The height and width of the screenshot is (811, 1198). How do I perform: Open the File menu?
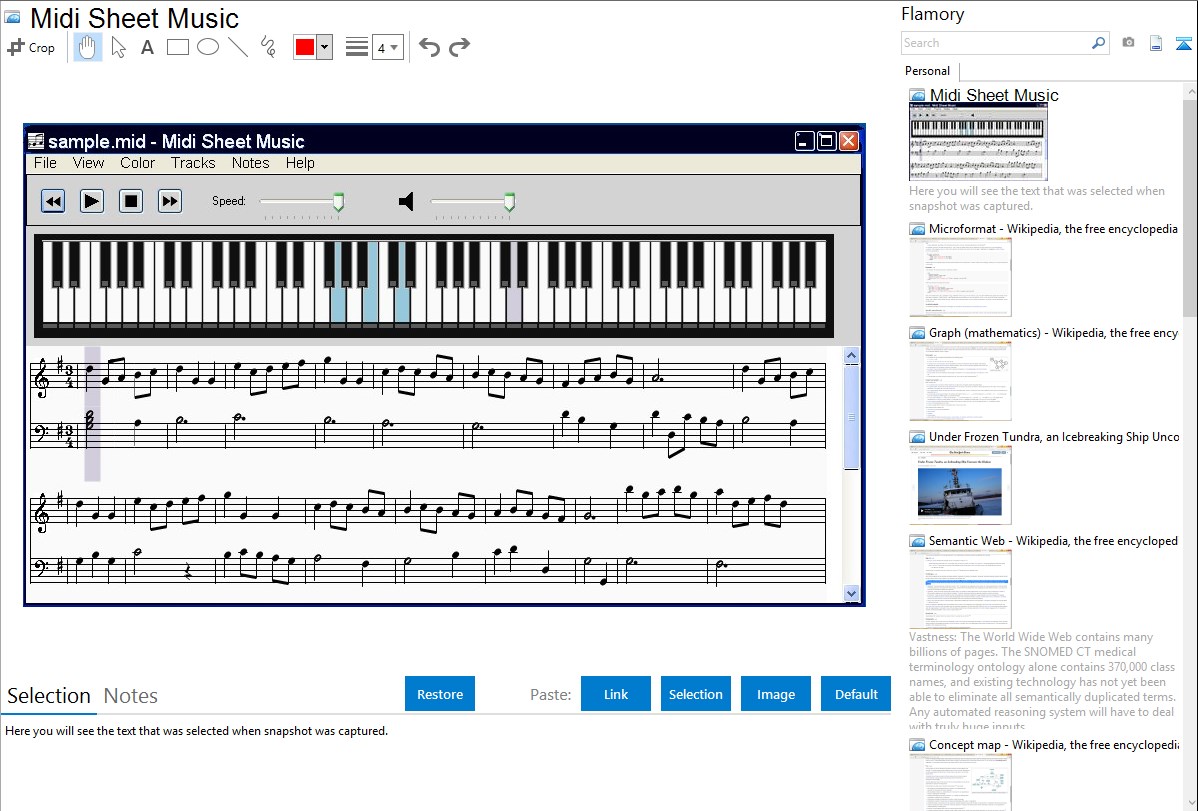coord(45,163)
